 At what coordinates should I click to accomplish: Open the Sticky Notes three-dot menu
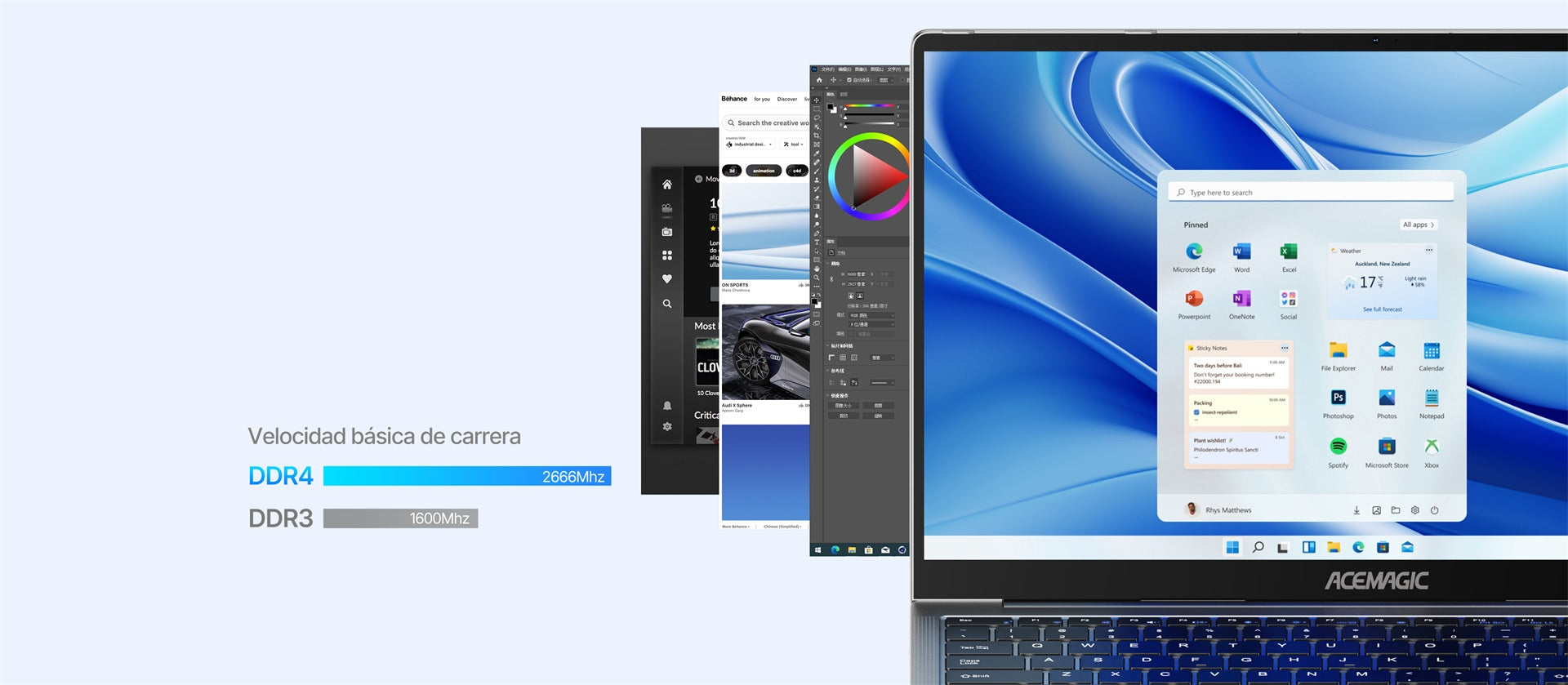tap(1284, 348)
